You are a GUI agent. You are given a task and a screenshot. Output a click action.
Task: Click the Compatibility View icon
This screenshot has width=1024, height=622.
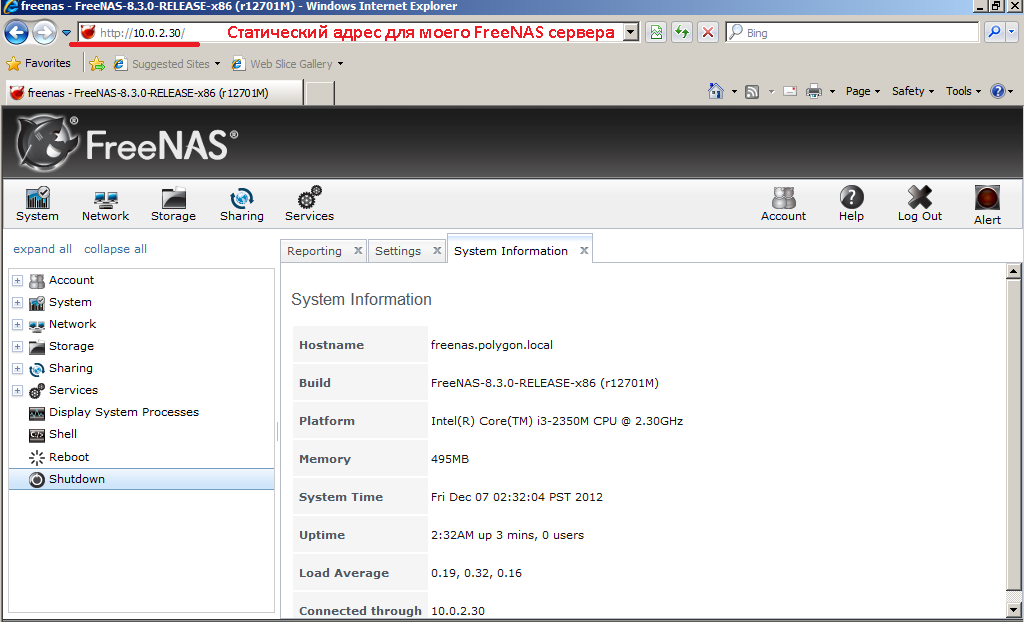[x=656, y=32]
